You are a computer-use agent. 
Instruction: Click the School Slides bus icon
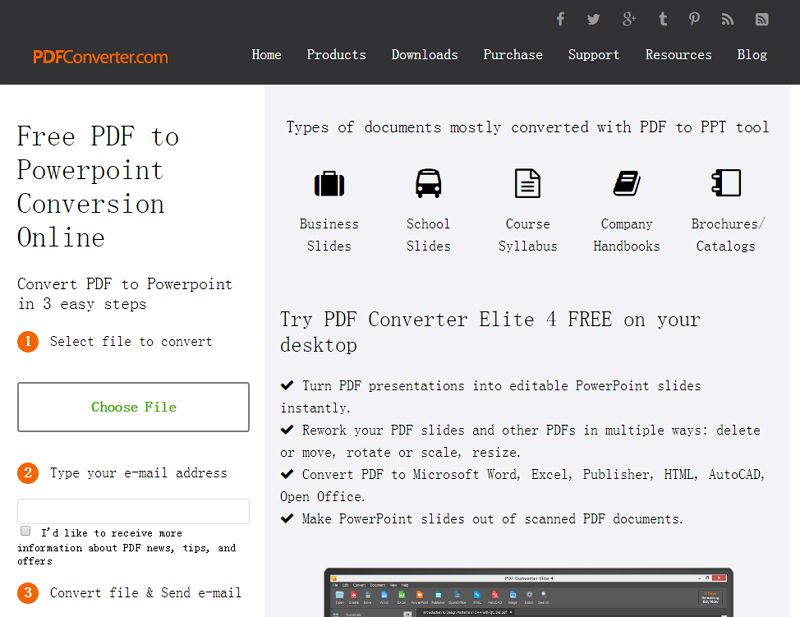click(428, 183)
